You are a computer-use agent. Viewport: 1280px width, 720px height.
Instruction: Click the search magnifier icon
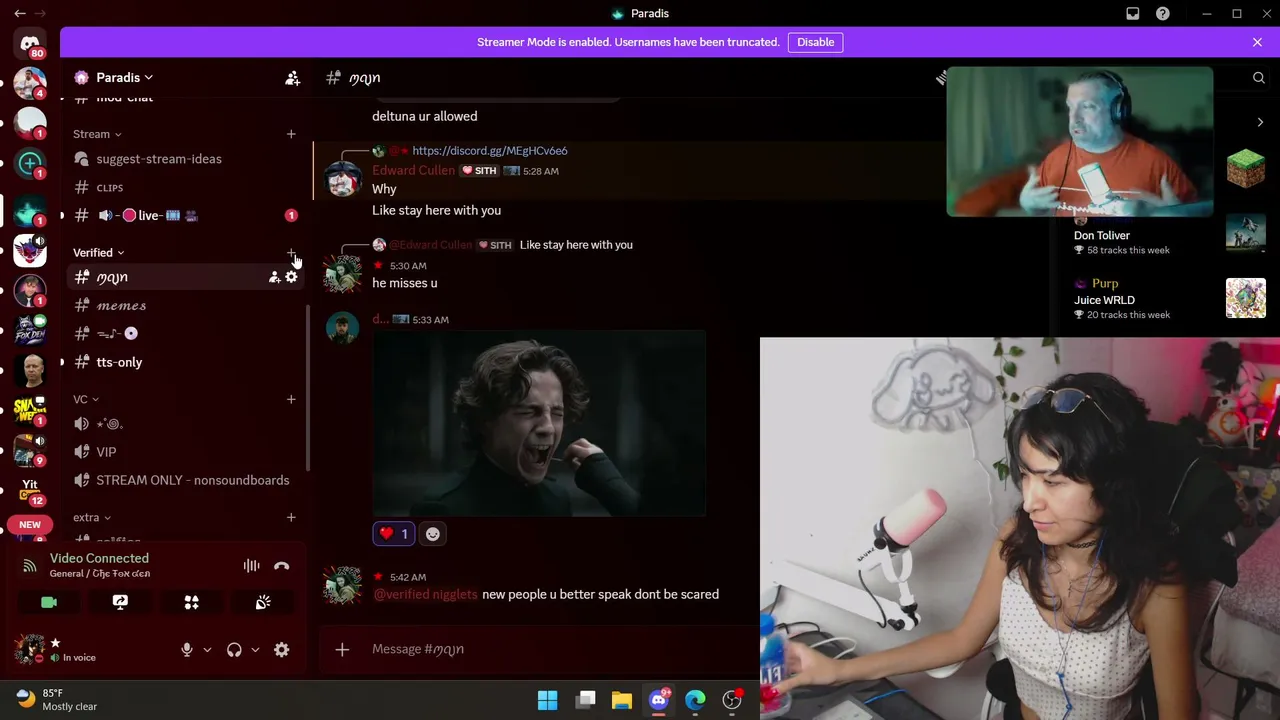pos(1259,78)
